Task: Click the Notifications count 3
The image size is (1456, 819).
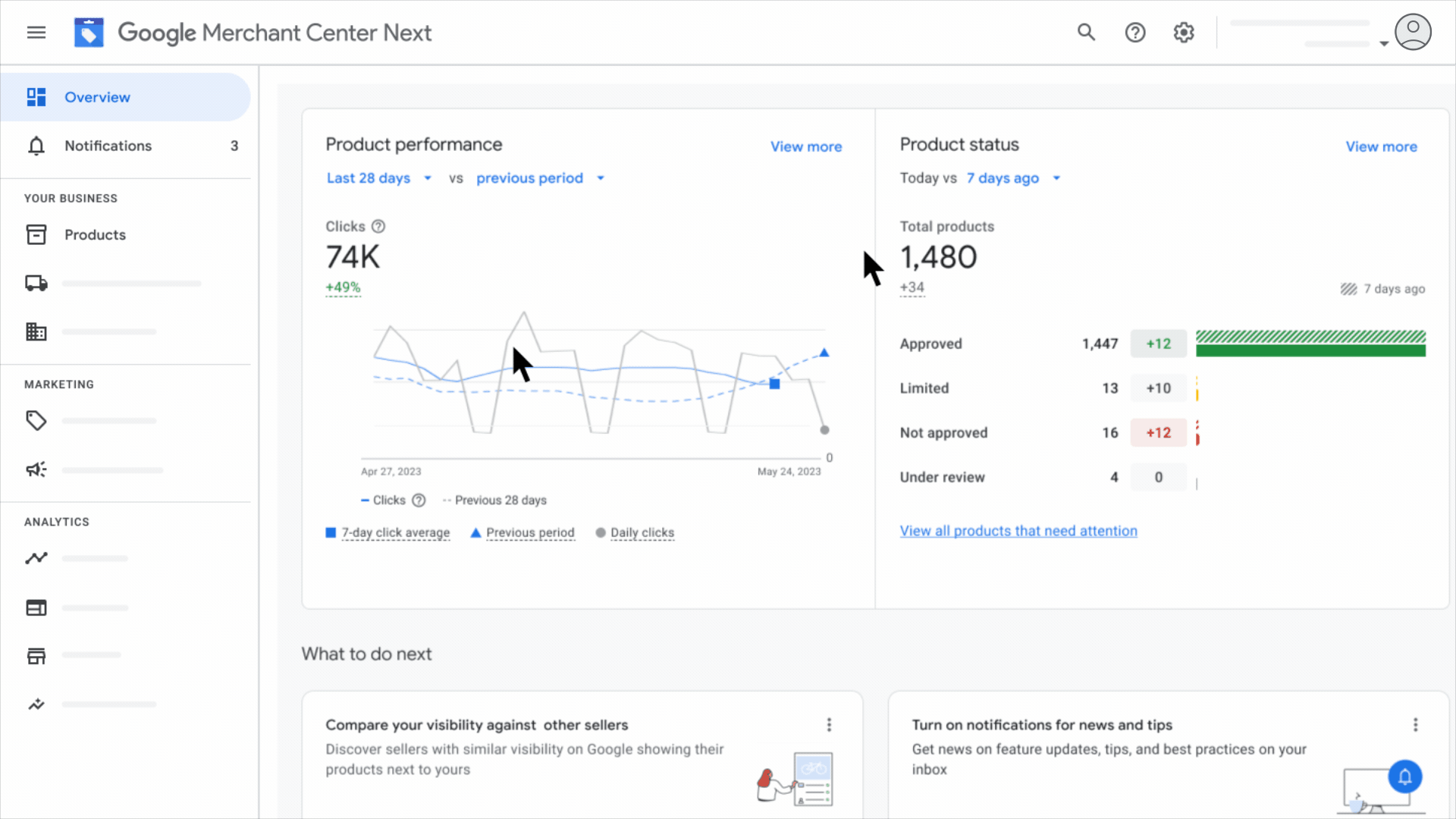Action: click(234, 146)
